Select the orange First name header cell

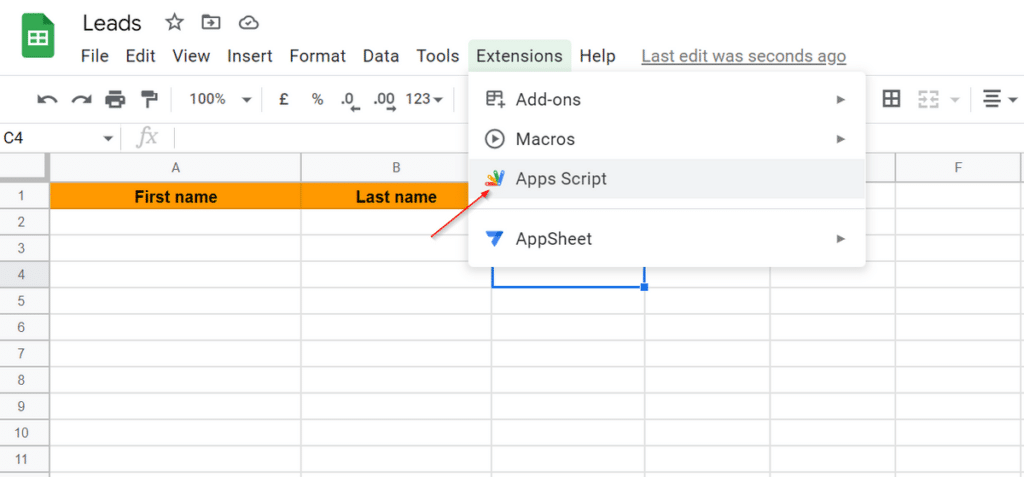coord(175,197)
